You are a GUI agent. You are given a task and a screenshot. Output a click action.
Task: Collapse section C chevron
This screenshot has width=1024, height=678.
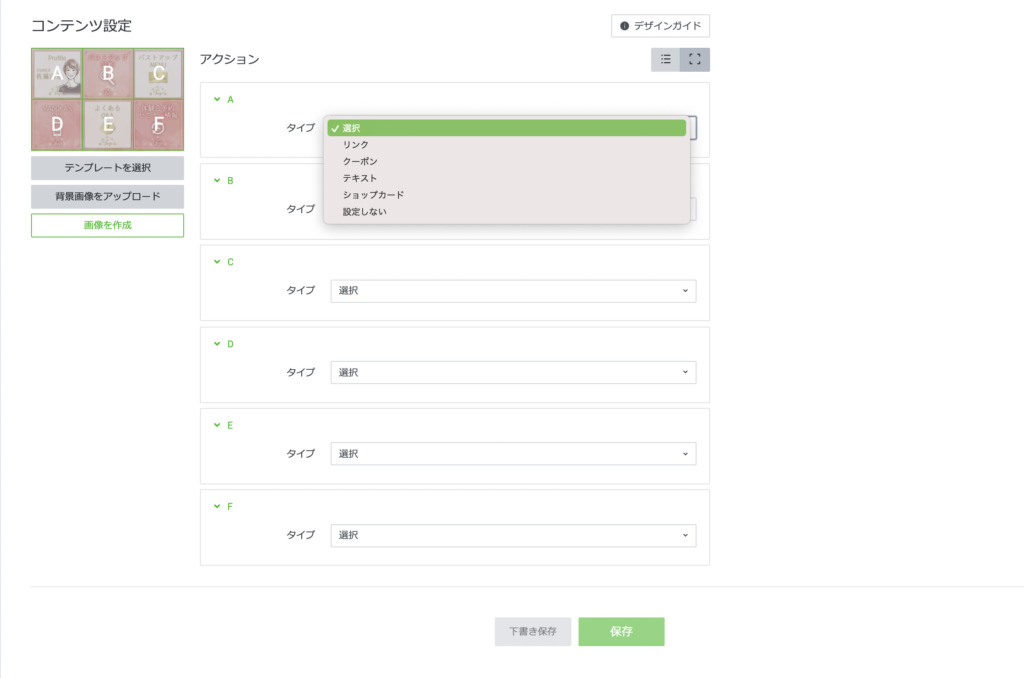[217, 262]
